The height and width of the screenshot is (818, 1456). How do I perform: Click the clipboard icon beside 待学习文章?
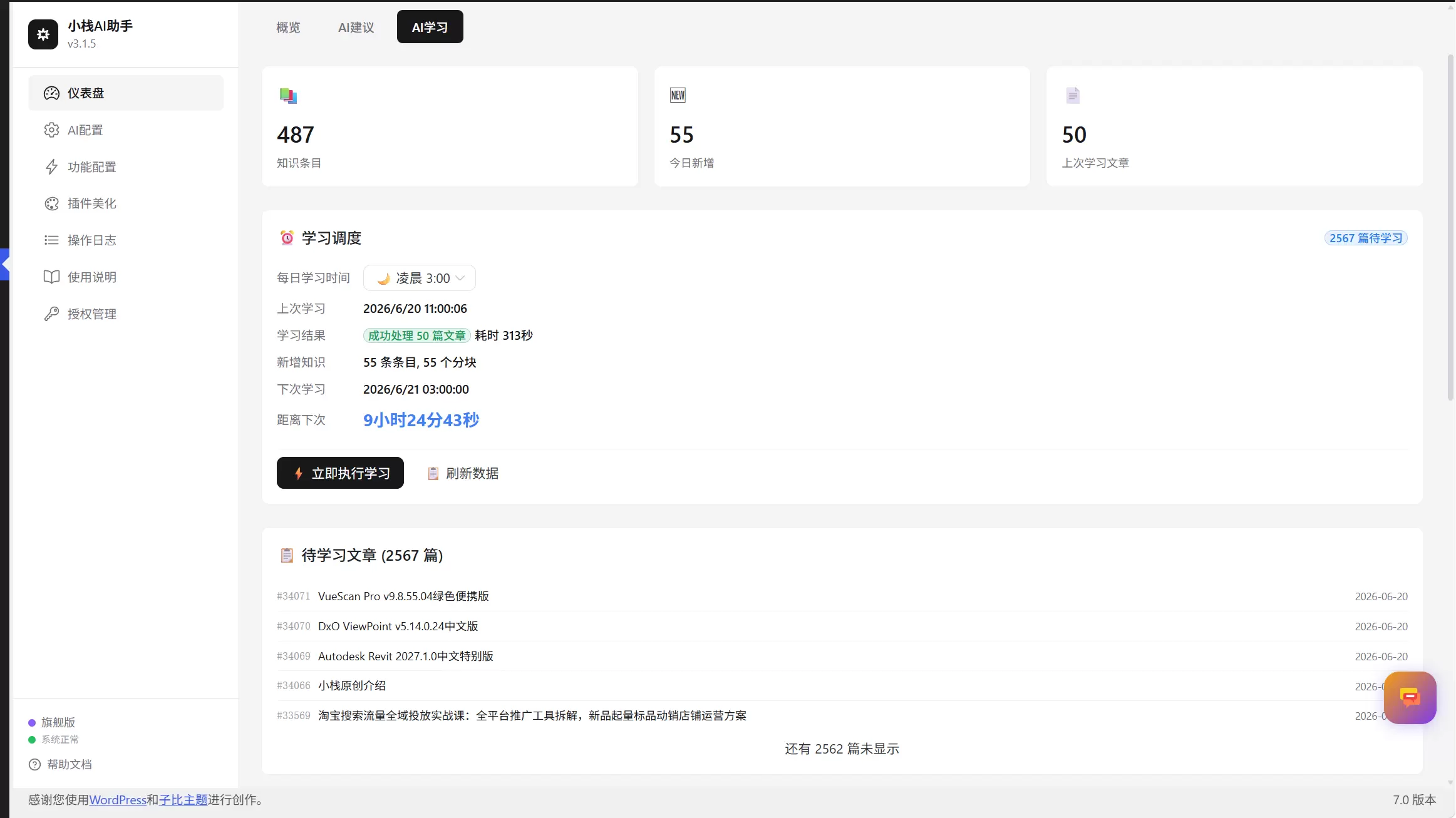287,555
